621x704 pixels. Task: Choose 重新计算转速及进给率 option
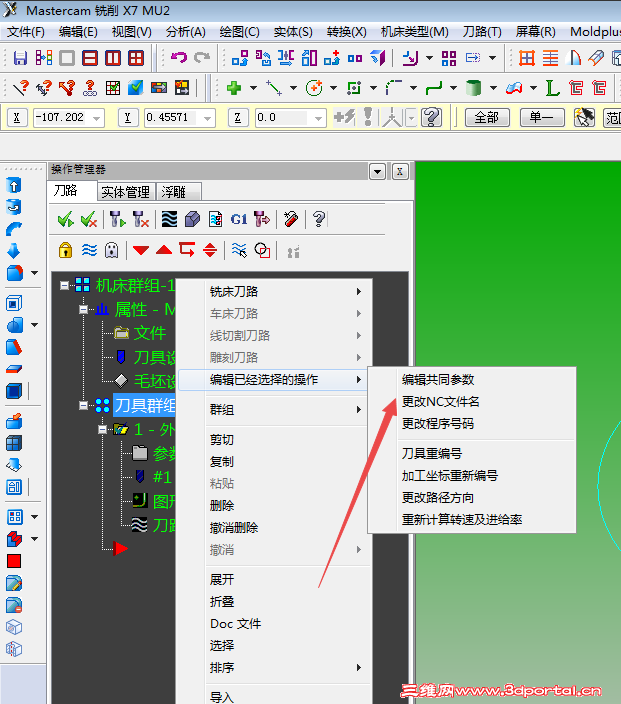click(462, 519)
